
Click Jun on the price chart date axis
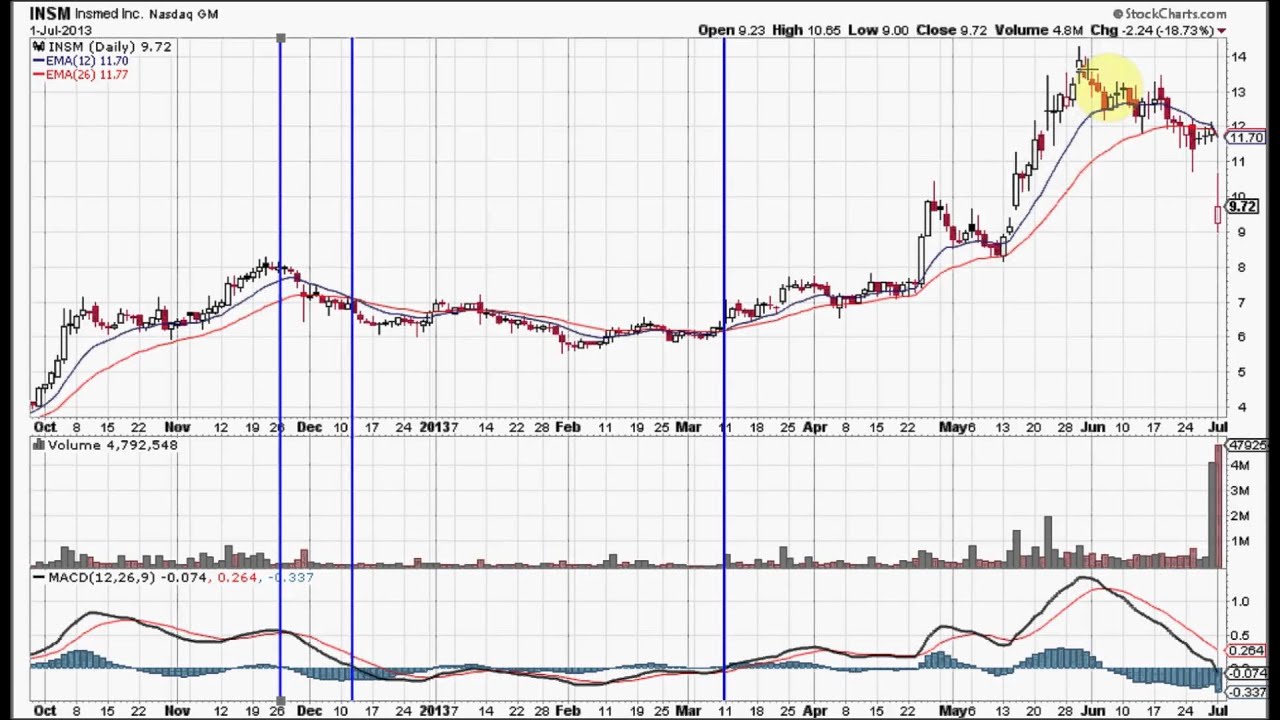(x=1094, y=427)
